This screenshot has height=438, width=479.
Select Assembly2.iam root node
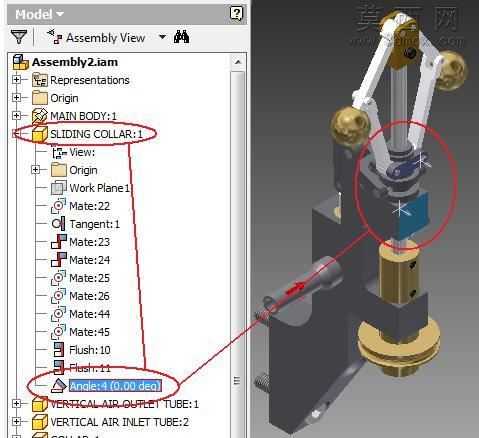(75, 62)
